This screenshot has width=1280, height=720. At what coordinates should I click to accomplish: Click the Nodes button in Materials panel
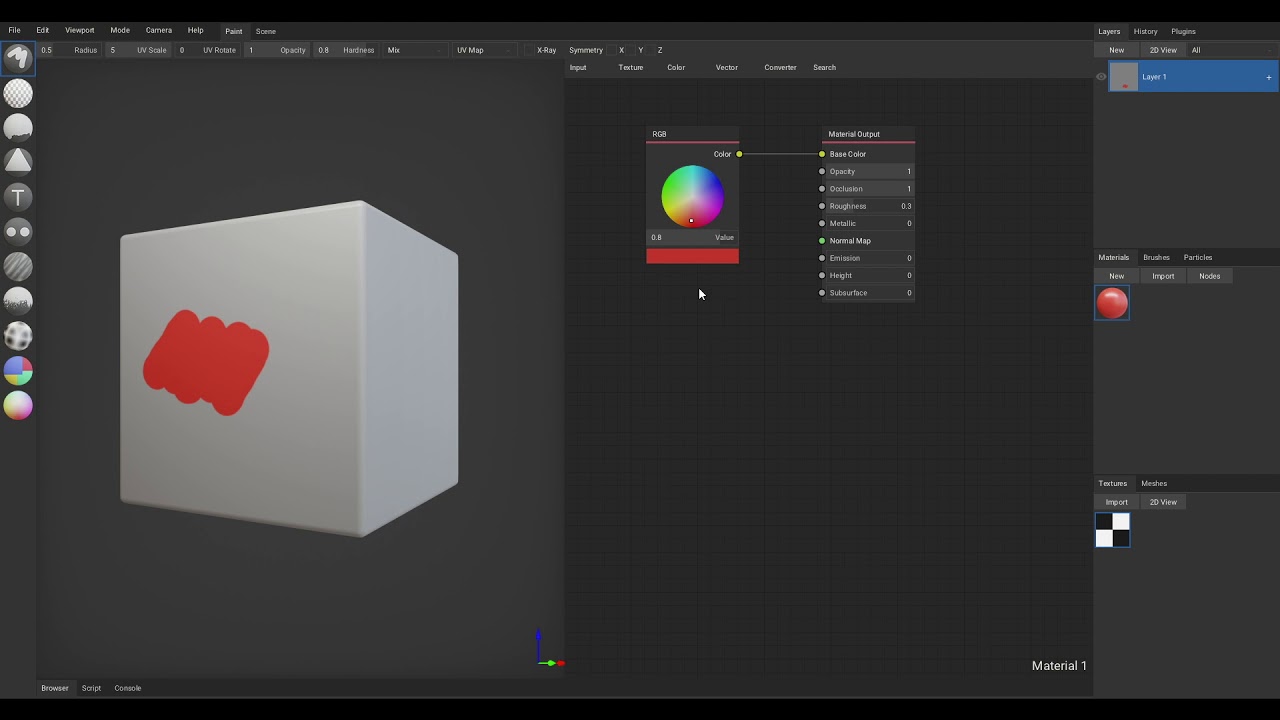[1209, 276]
